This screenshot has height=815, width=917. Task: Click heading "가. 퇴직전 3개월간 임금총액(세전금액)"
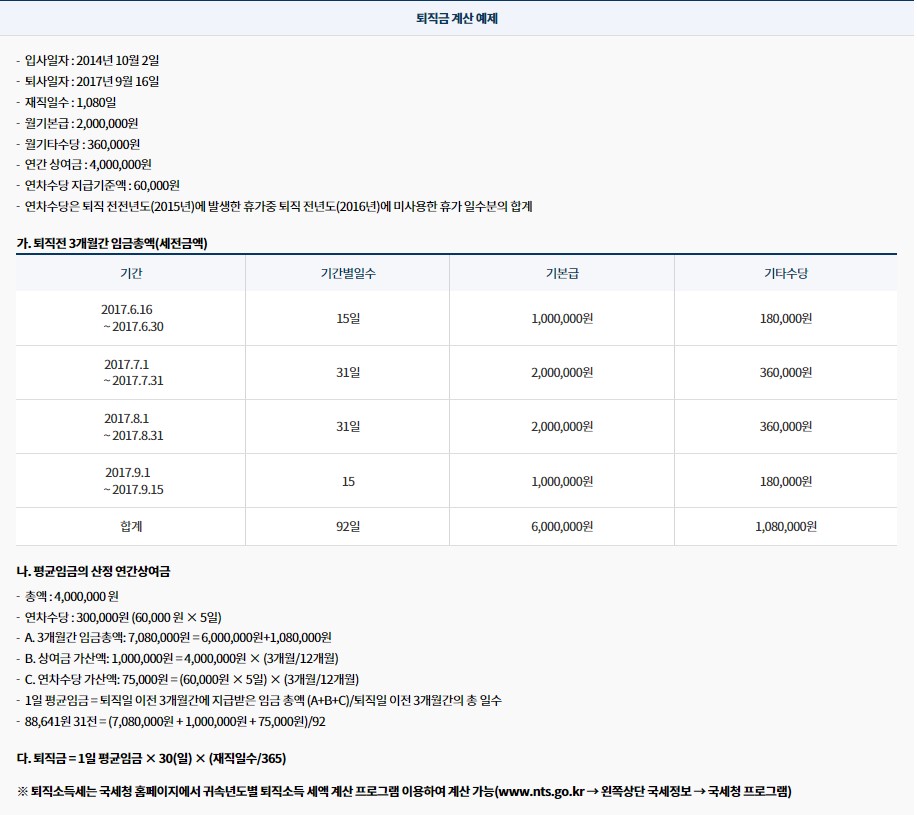pos(112,243)
